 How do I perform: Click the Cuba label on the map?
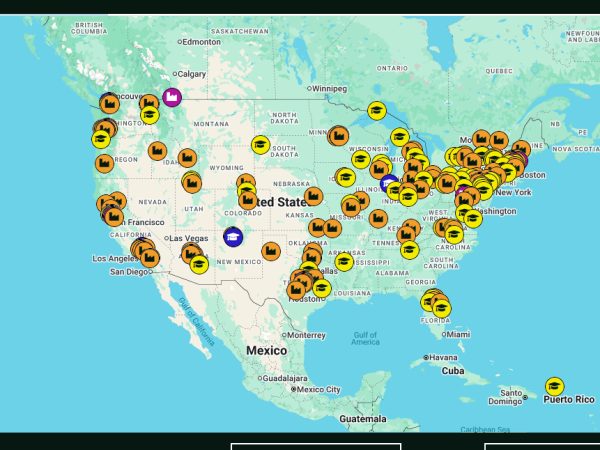453,370
